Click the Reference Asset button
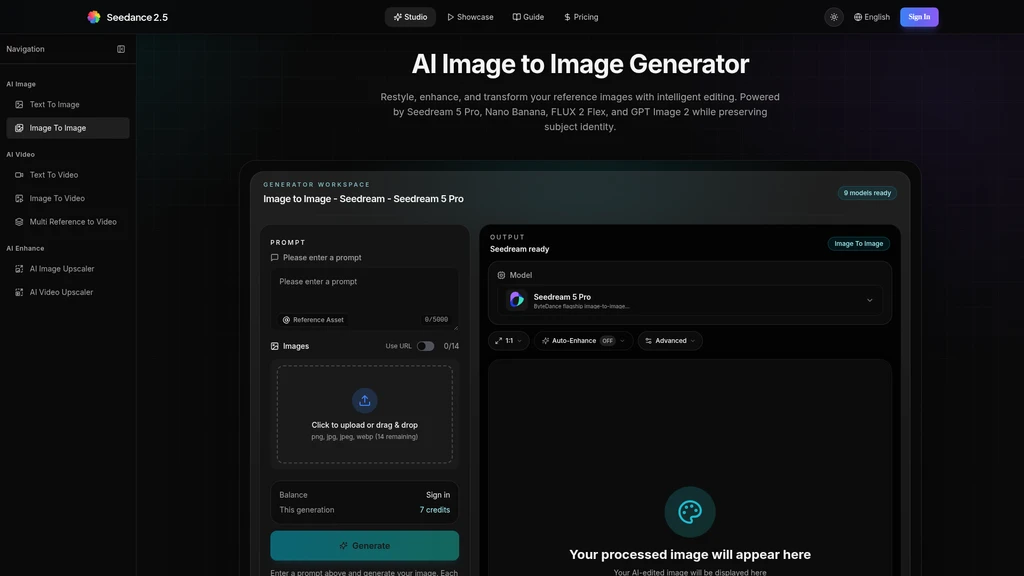Image resolution: width=1024 pixels, height=576 pixels. [313, 320]
